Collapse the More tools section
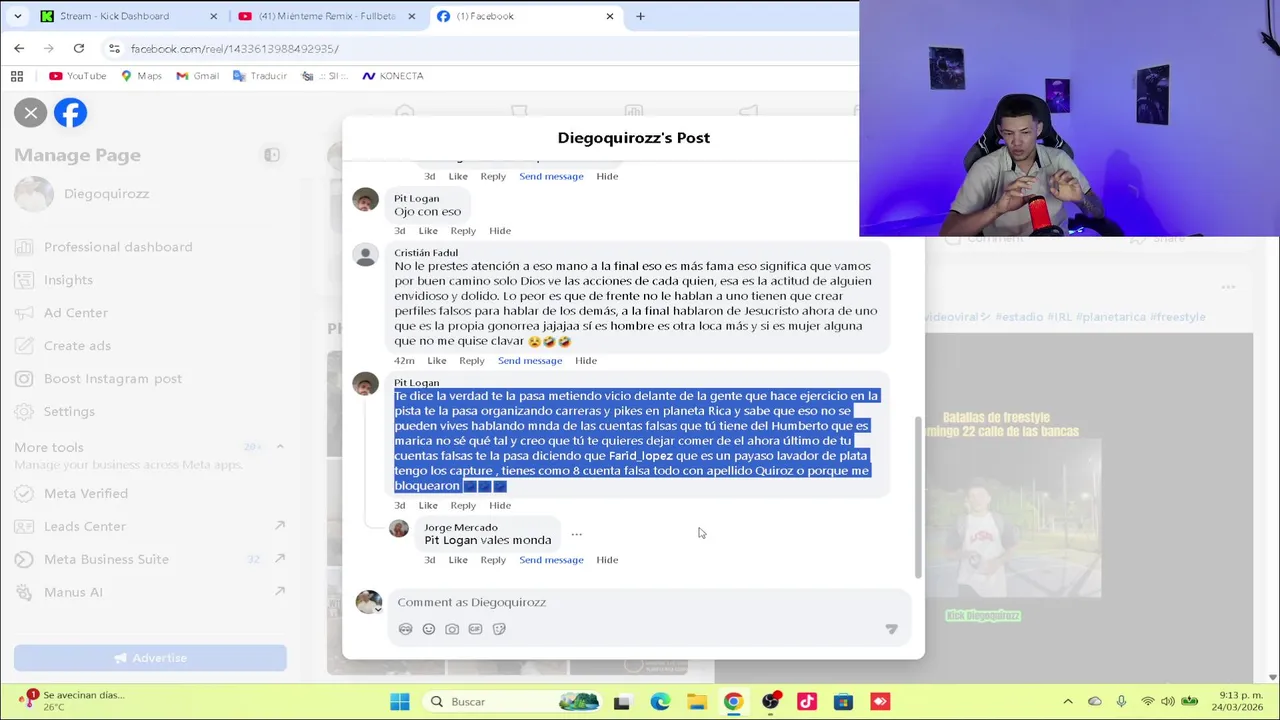 [x=280, y=447]
